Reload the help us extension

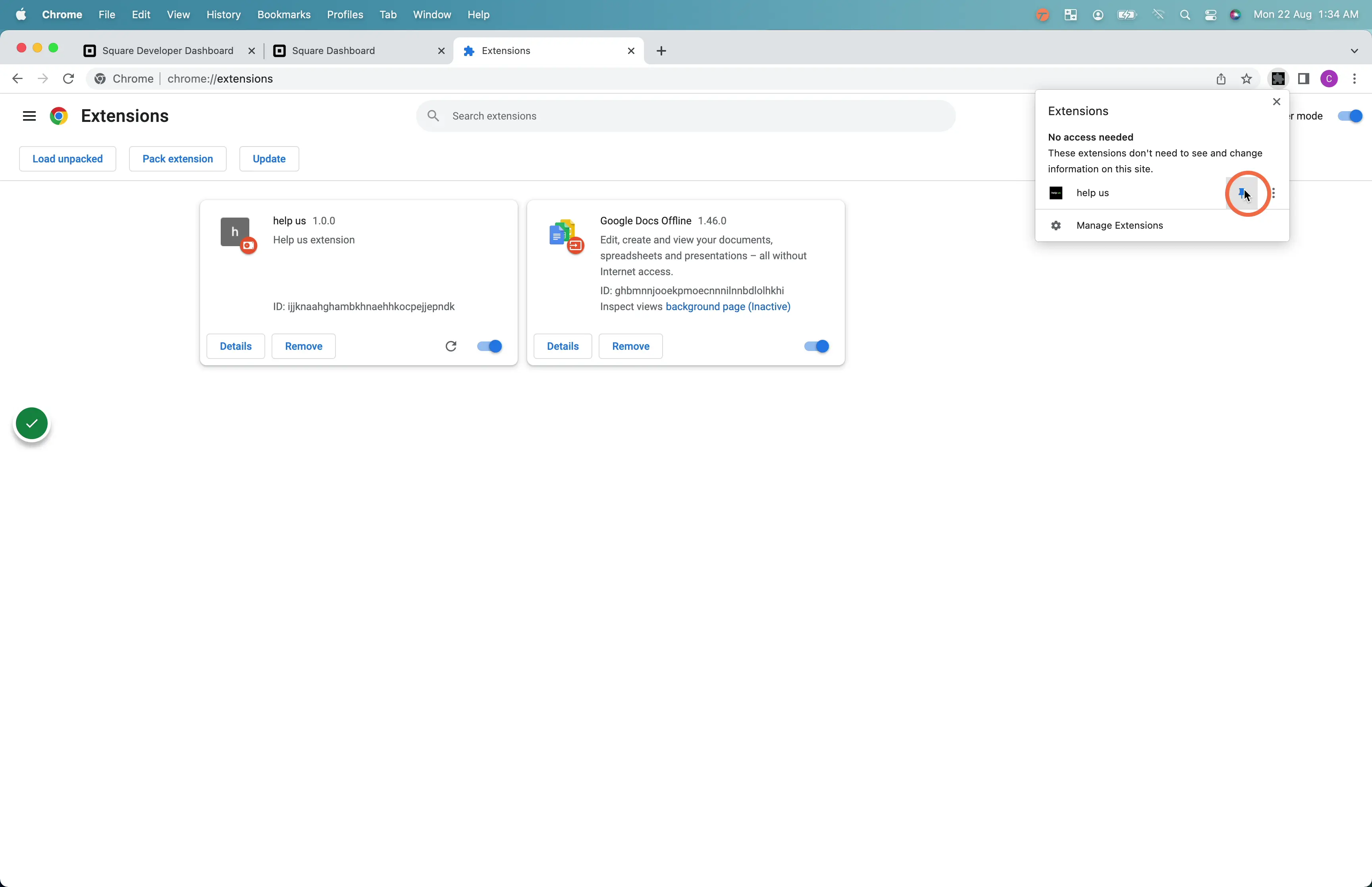tap(451, 346)
